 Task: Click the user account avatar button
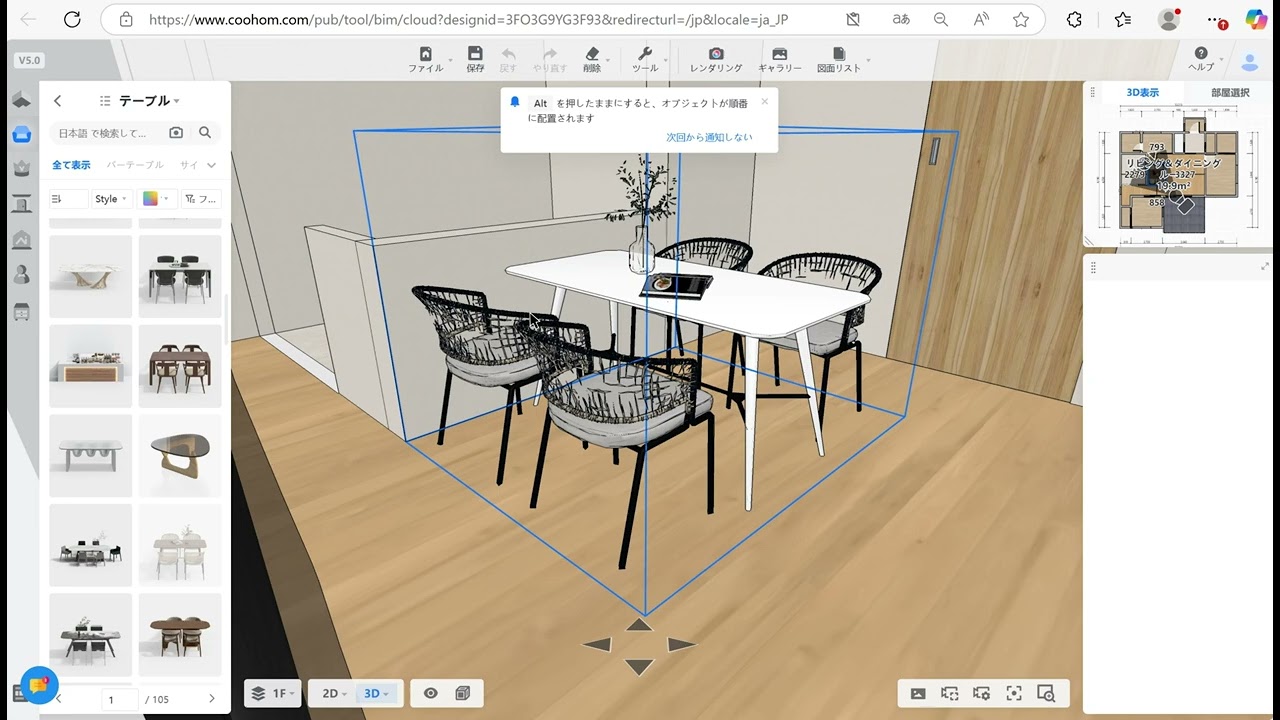click(1249, 61)
